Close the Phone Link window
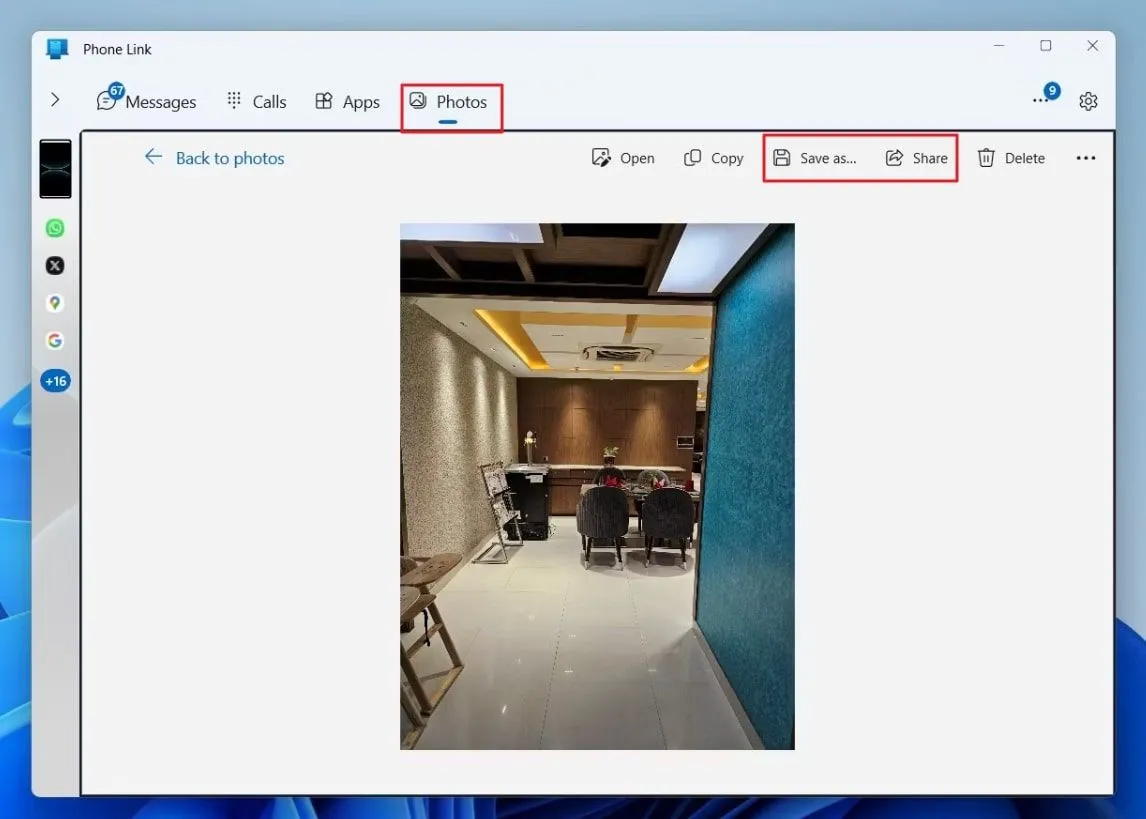The width and height of the screenshot is (1146, 819). click(1093, 45)
